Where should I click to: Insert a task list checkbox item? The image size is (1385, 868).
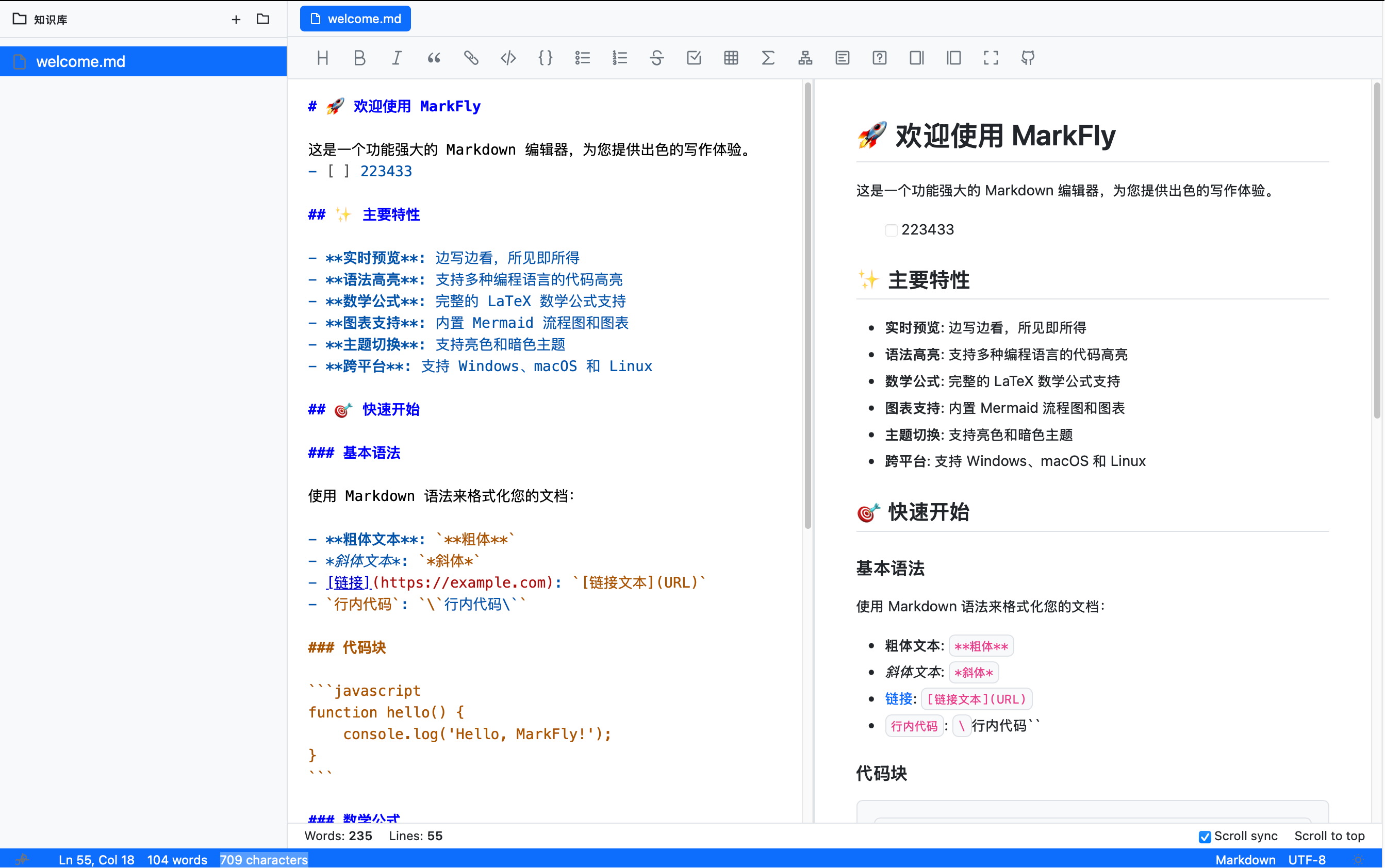pos(694,57)
